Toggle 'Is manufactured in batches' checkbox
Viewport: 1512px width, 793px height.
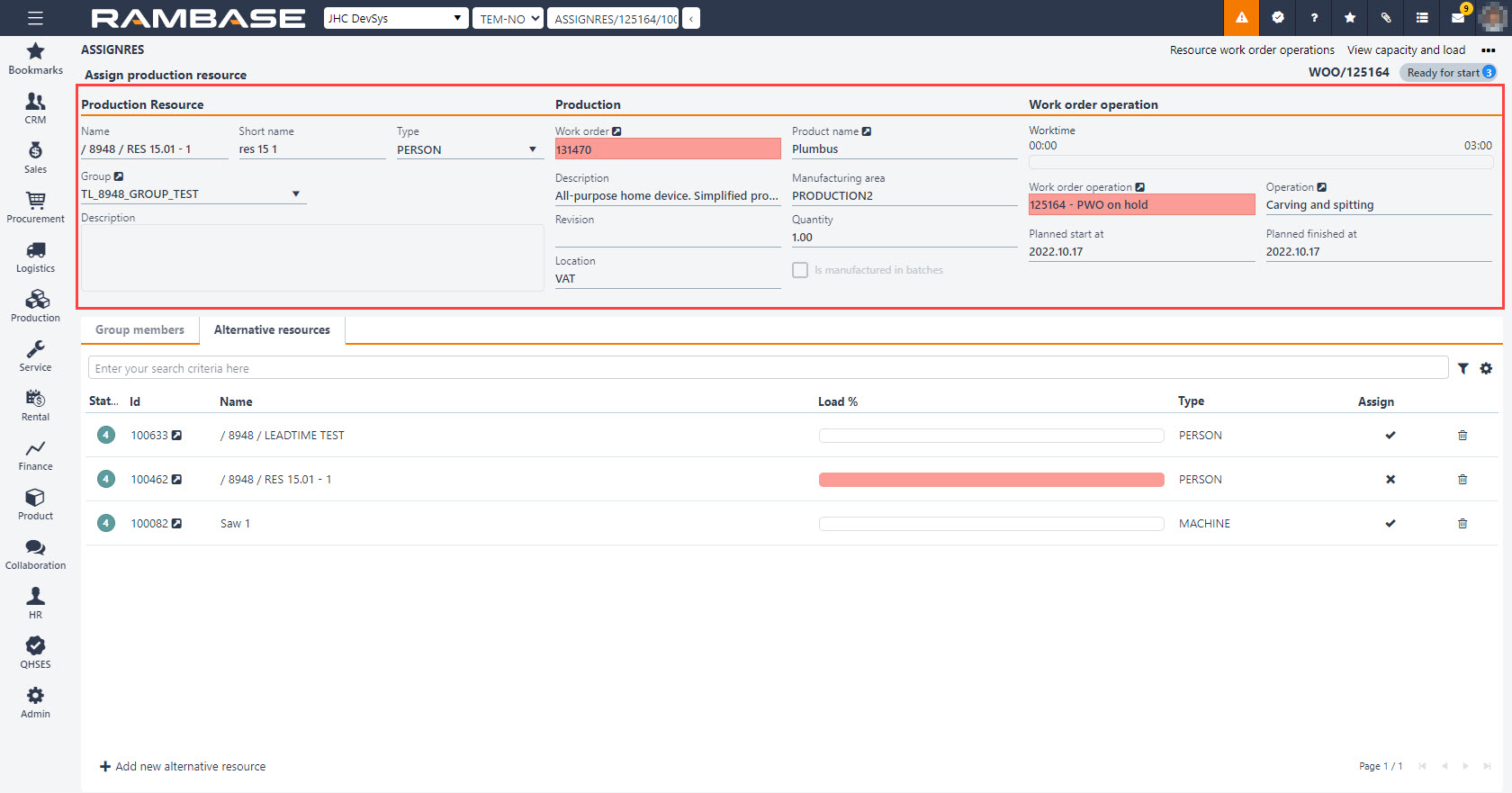800,270
